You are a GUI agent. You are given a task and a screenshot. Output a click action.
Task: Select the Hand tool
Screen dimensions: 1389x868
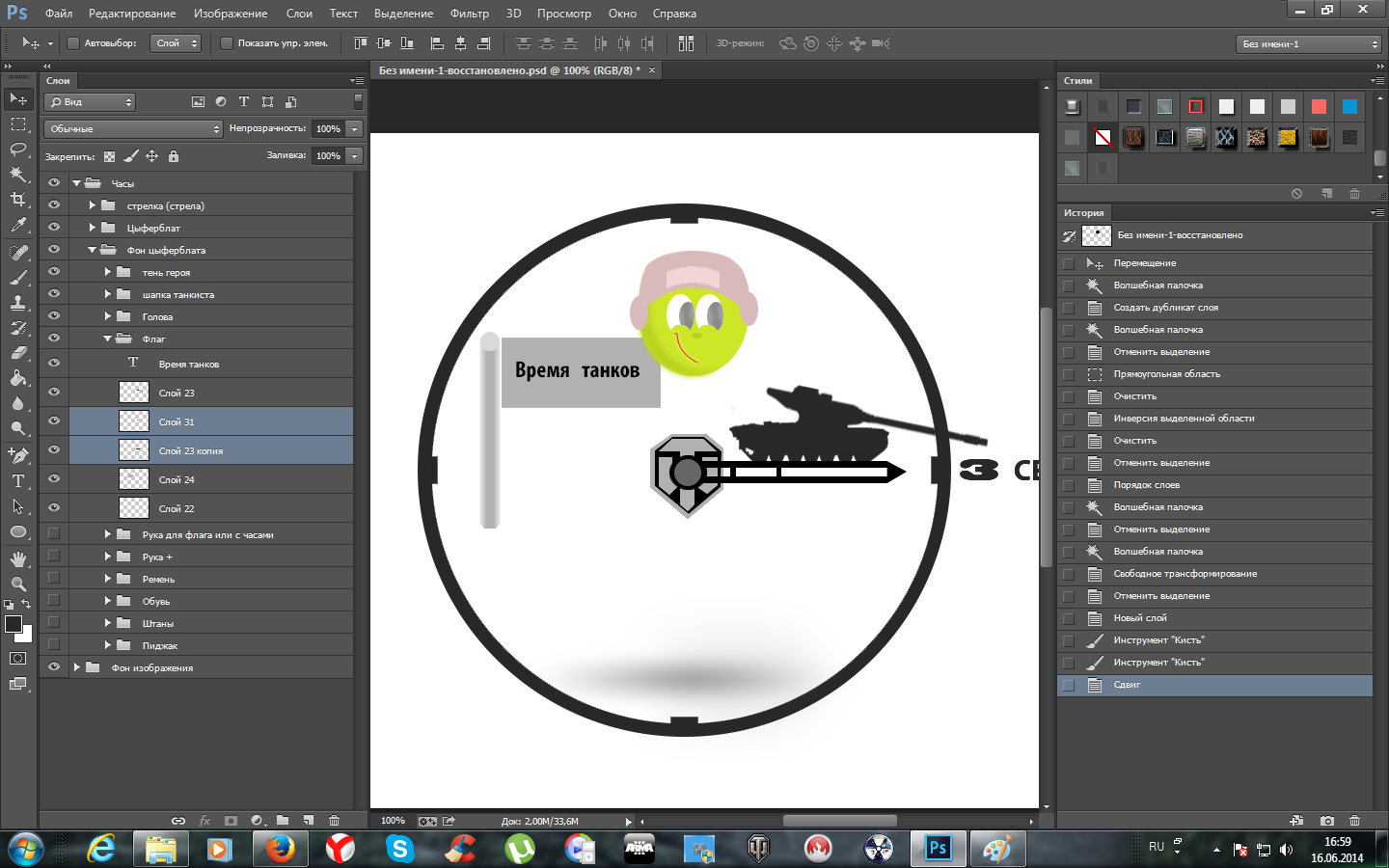pos(18,559)
